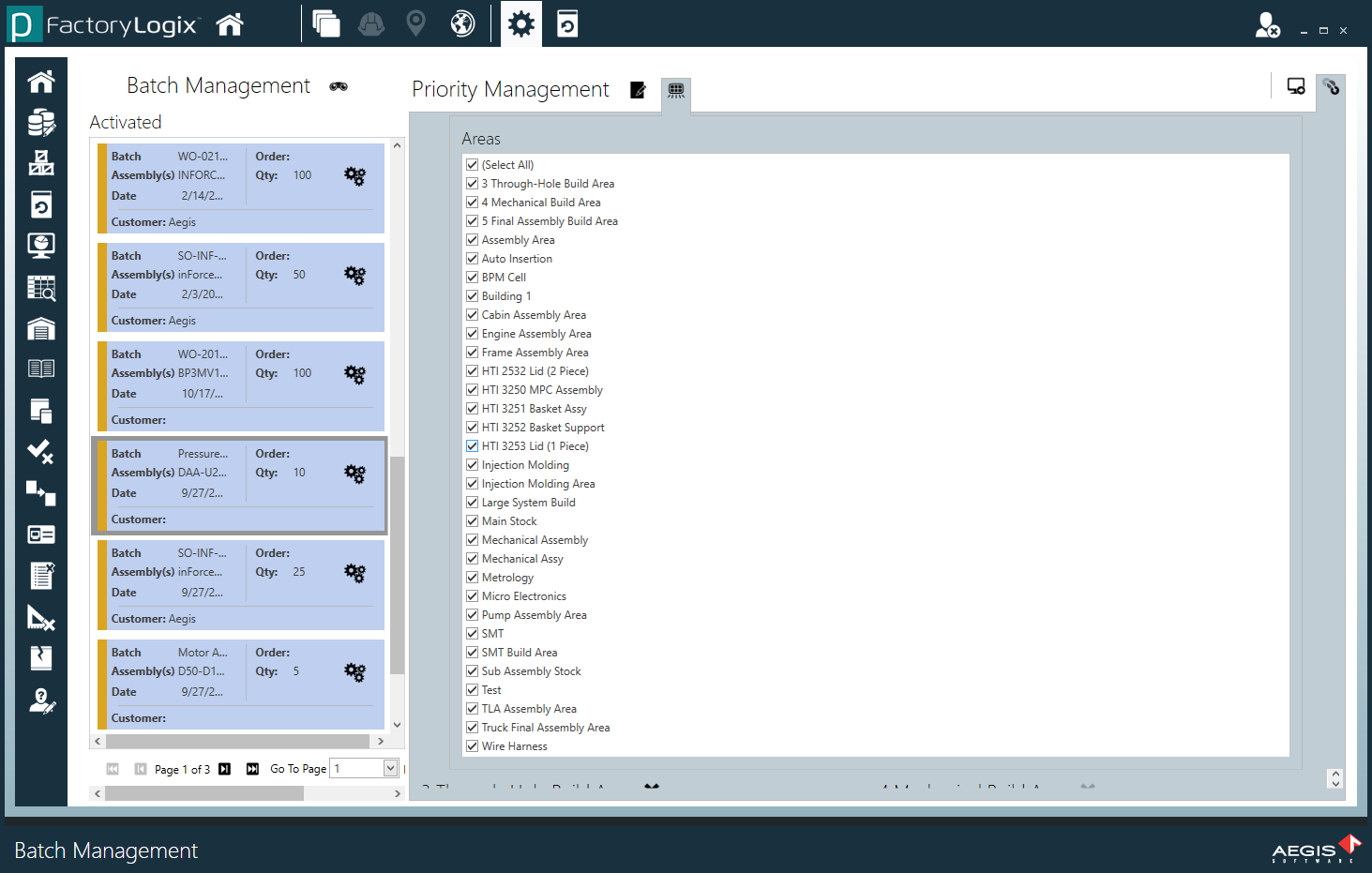The height and width of the screenshot is (873, 1372).
Task: Click the binoculars search icon beside Batch Management
Action: [x=339, y=86]
